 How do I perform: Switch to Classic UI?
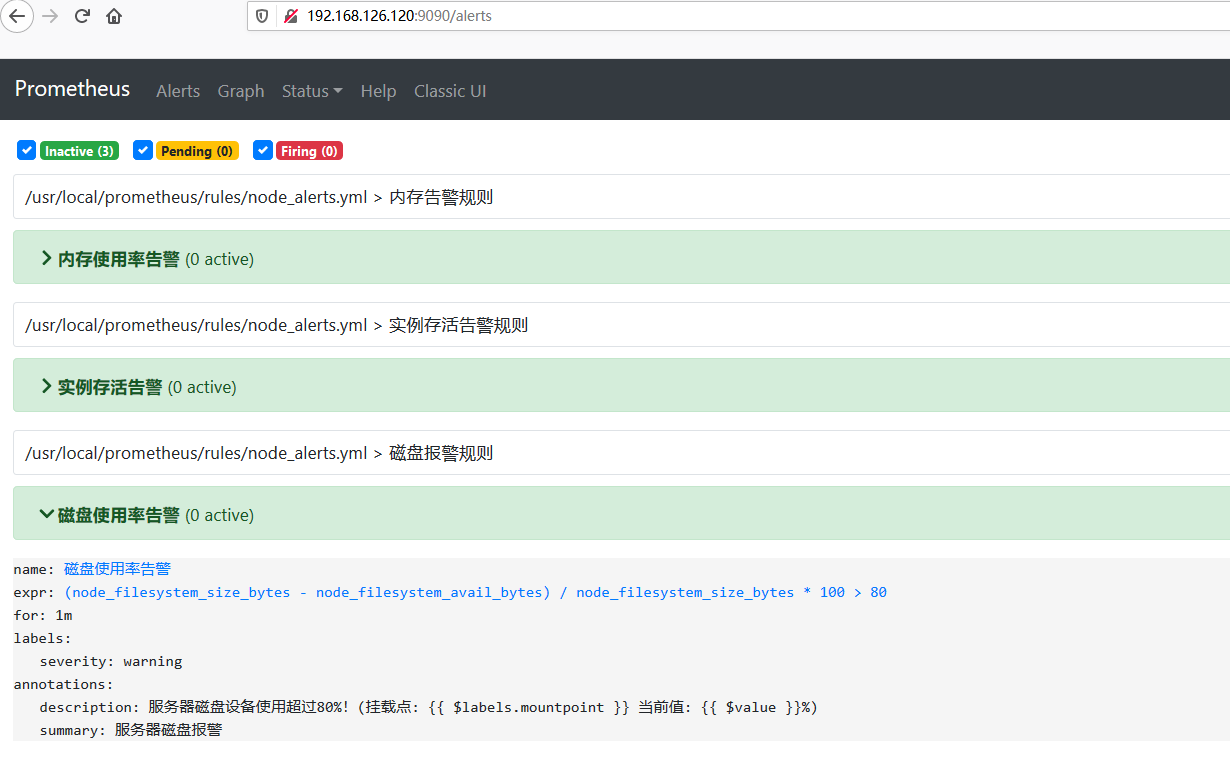(x=450, y=91)
